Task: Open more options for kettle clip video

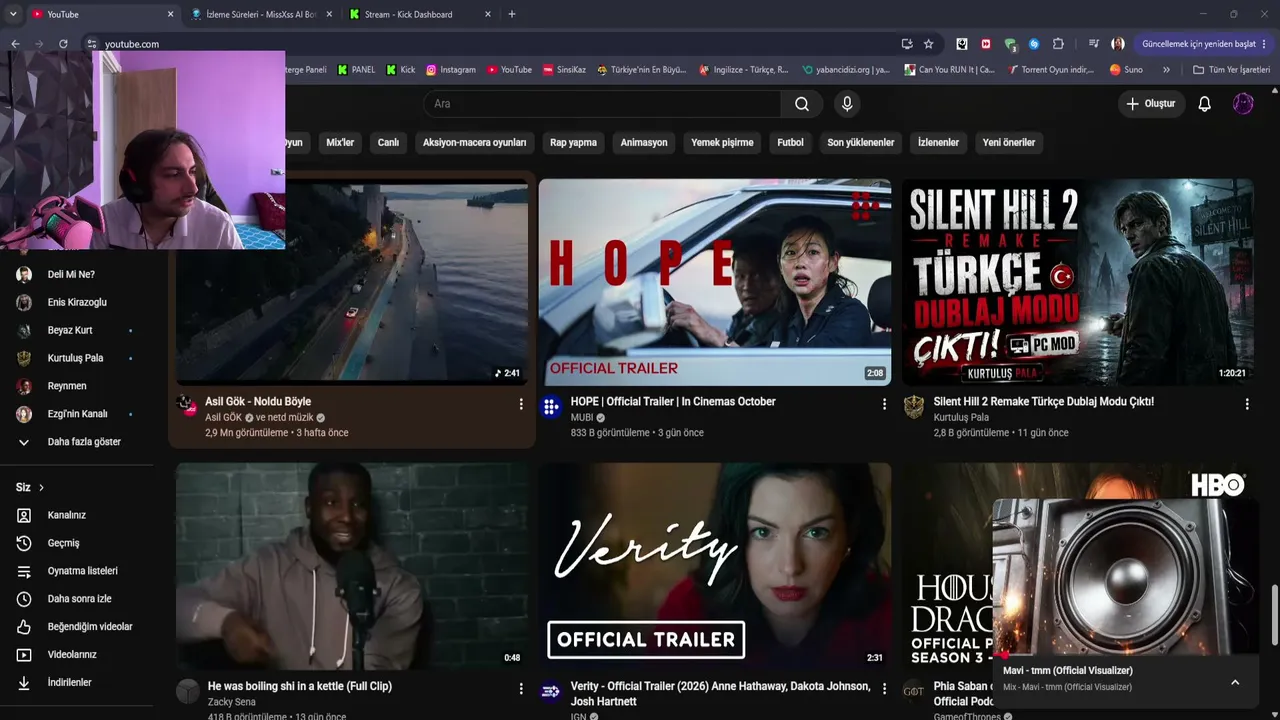Action: (x=520, y=689)
